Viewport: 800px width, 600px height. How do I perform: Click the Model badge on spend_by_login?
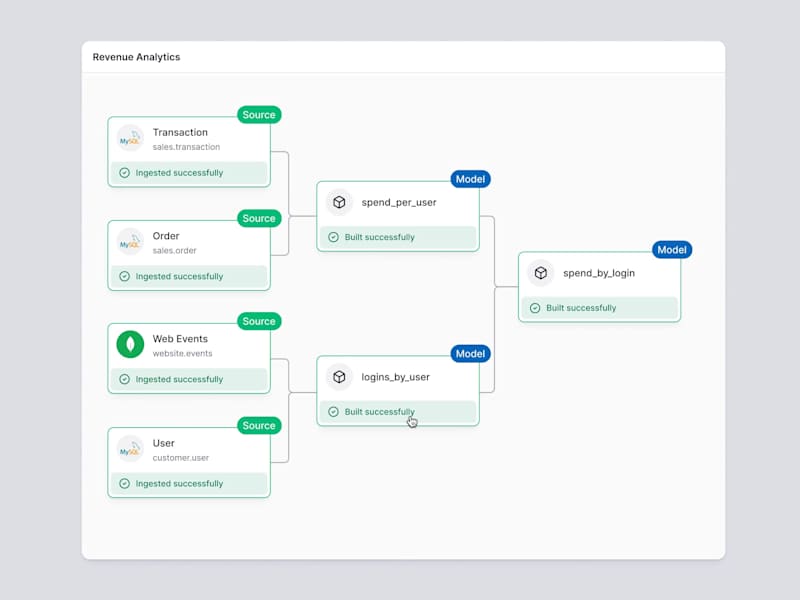[672, 250]
